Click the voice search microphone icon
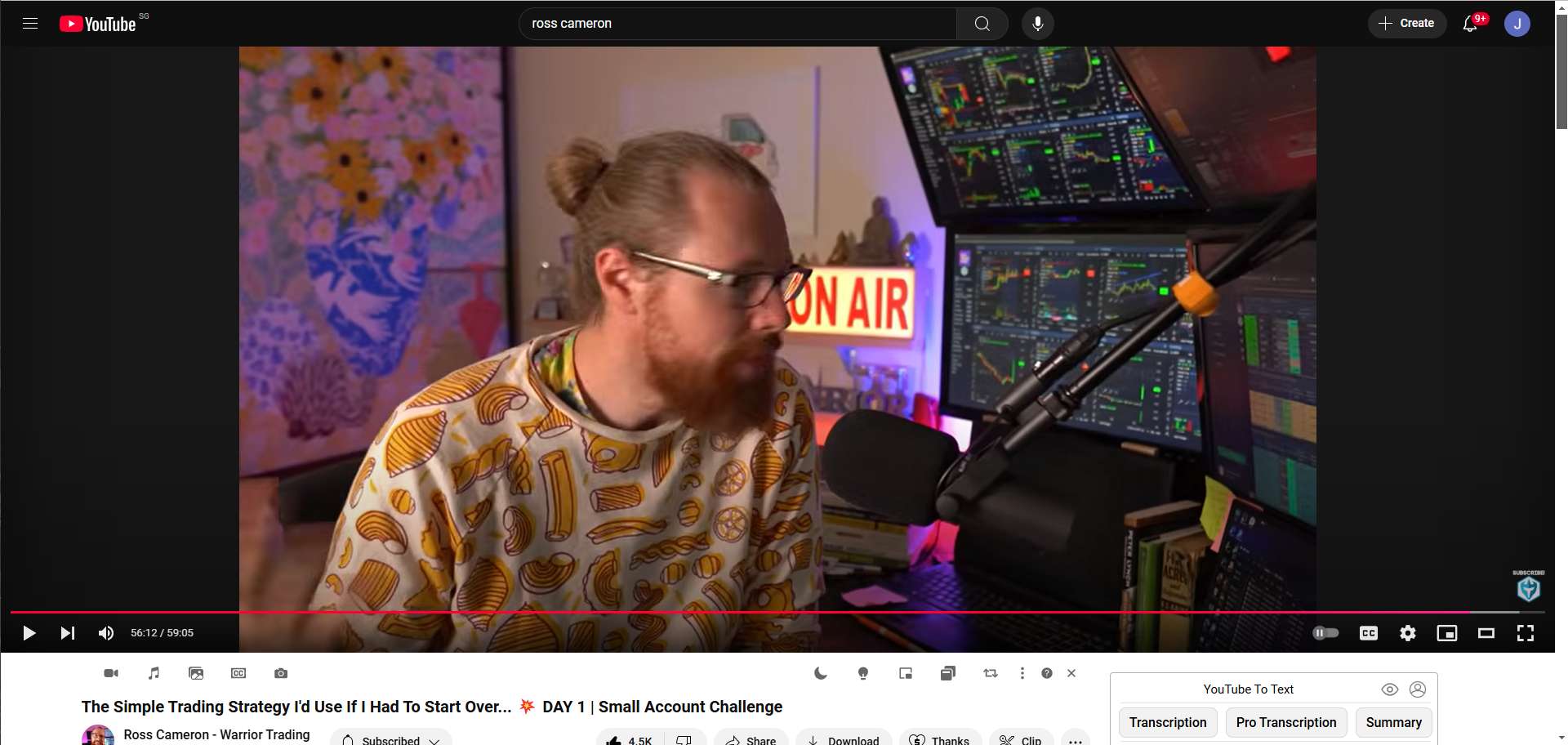The height and width of the screenshot is (745, 1568). pyautogui.click(x=1037, y=24)
